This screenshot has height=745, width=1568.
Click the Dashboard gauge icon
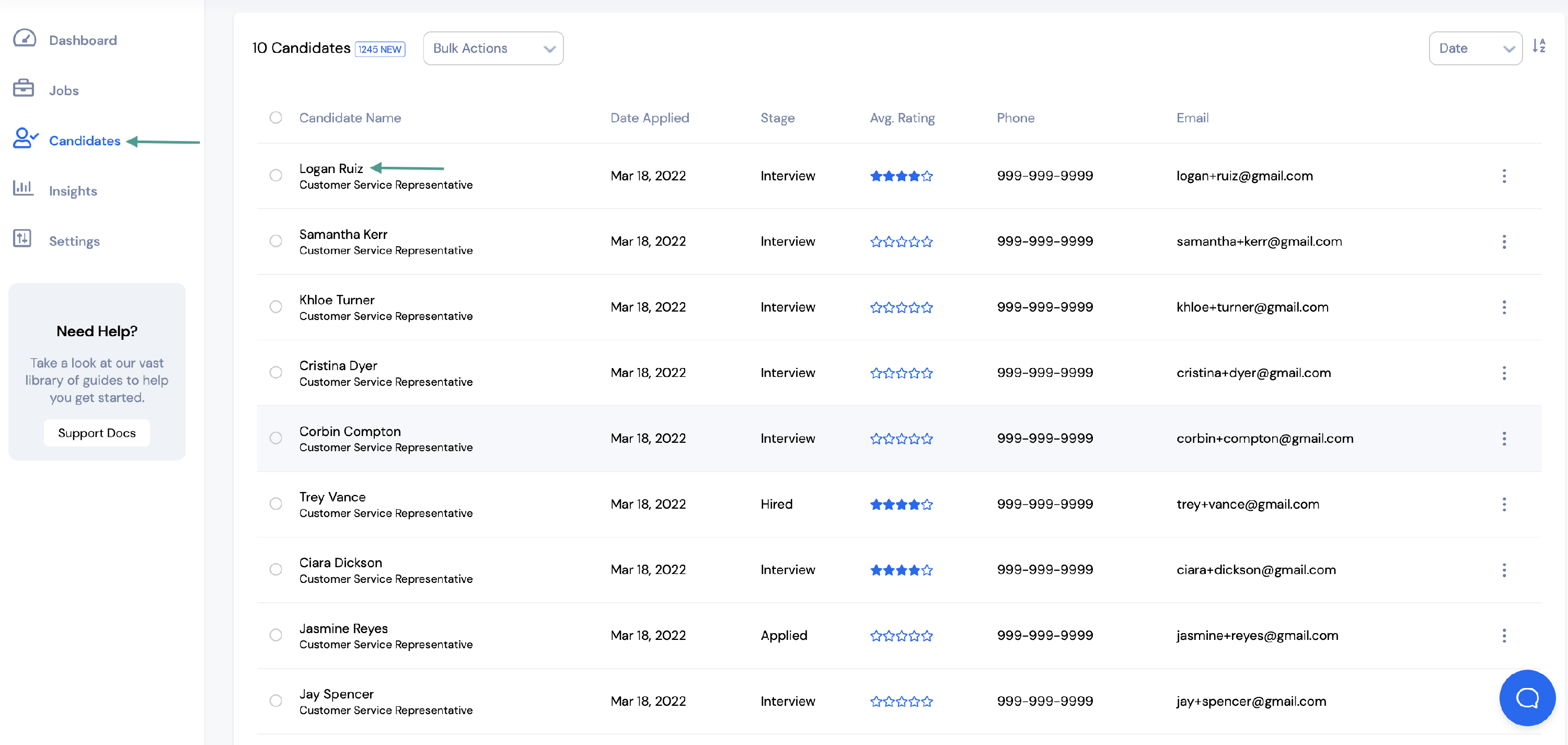pos(25,38)
